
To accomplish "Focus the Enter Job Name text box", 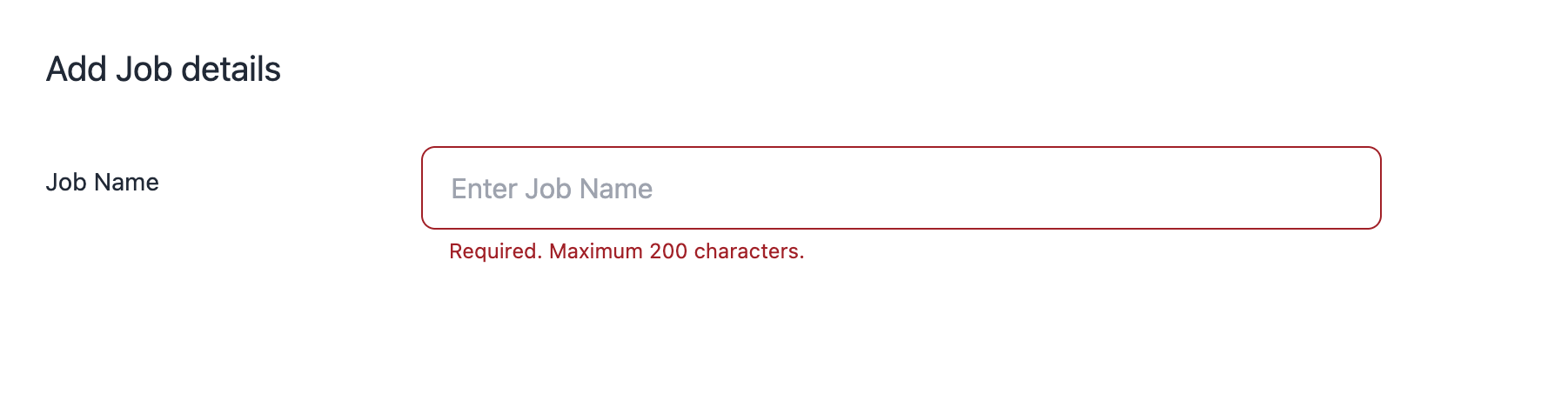I will coord(901,188).
